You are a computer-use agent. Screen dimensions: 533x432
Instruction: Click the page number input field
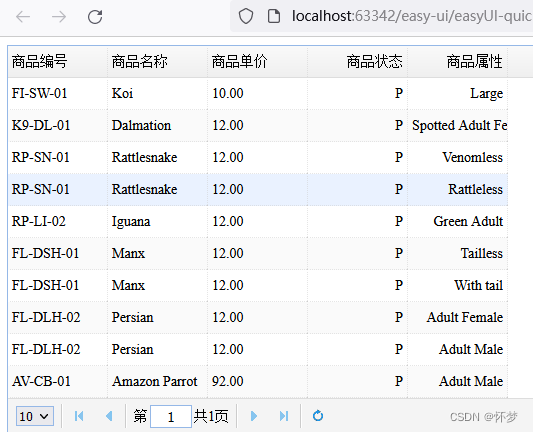click(x=171, y=416)
